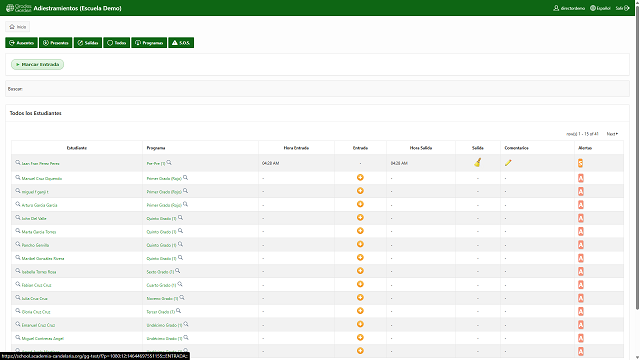The width and height of the screenshot is (640, 360).
Task: Open the Programas tab
Action: 149,43
